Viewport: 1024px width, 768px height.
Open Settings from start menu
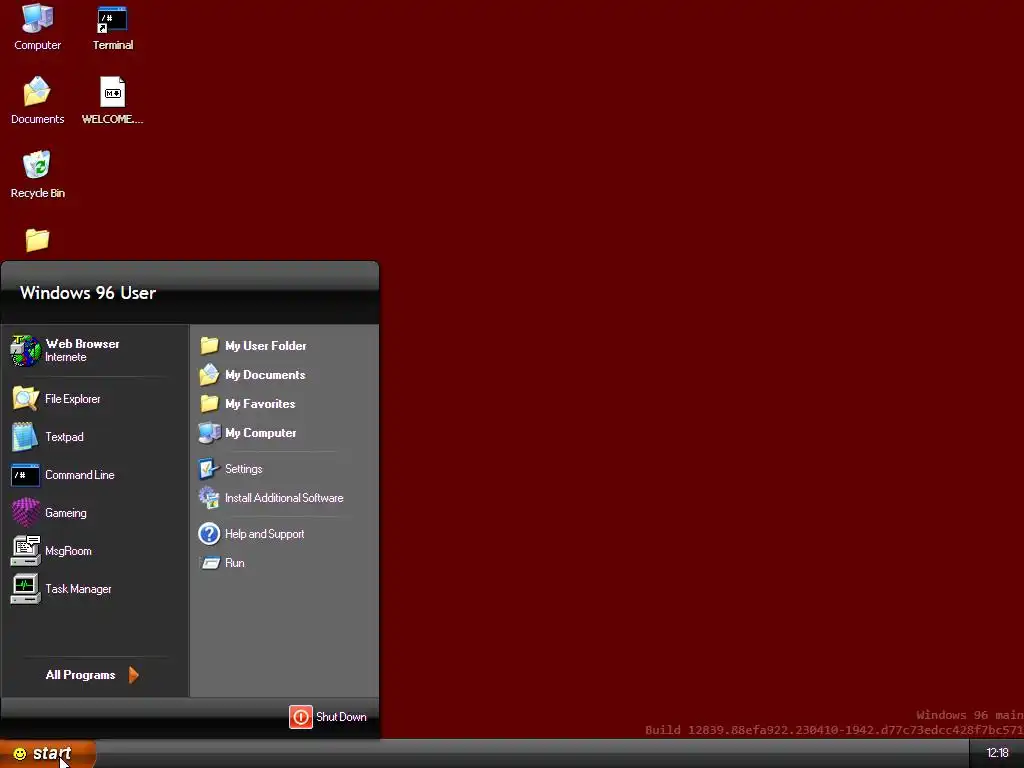(x=231, y=469)
